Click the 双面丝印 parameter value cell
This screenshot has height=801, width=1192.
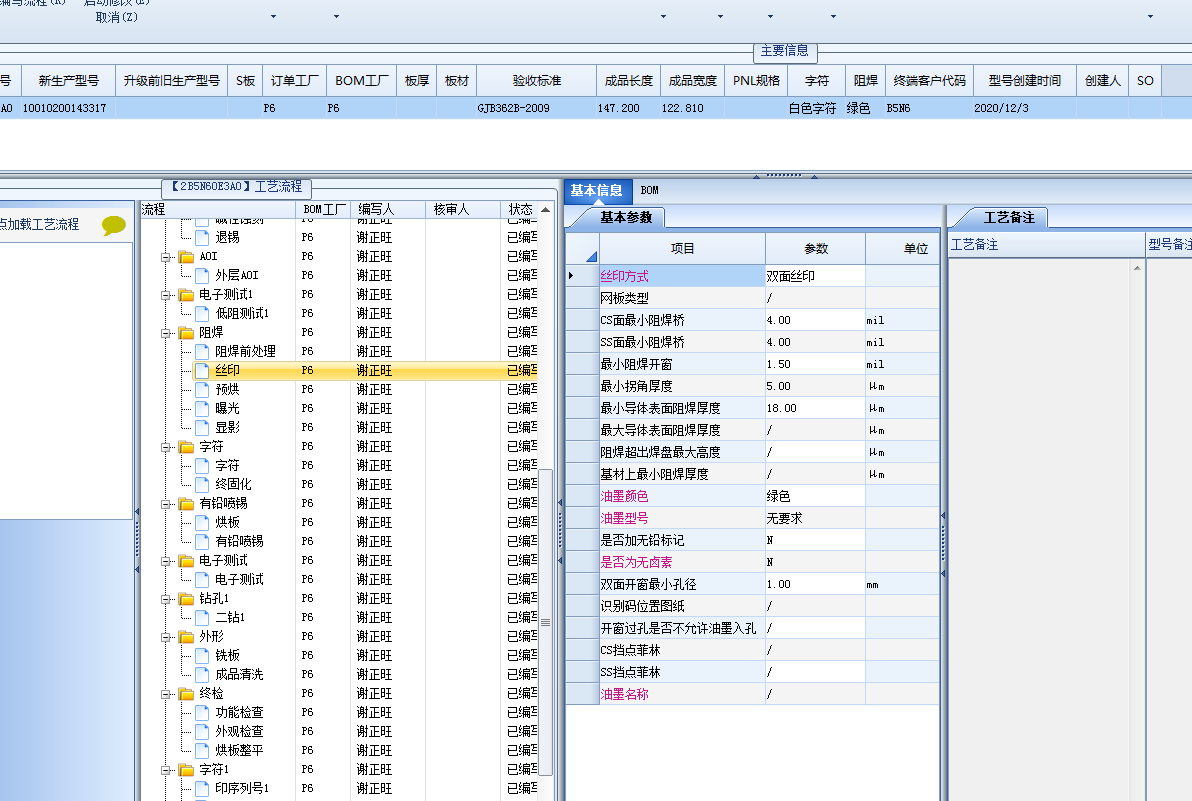coord(815,276)
